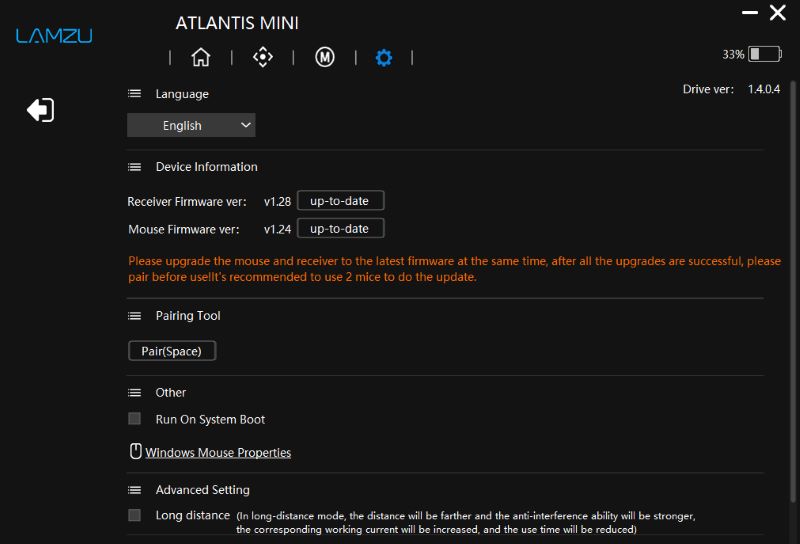
Task: Click the list icon next to Device Information
Action: coord(135,167)
